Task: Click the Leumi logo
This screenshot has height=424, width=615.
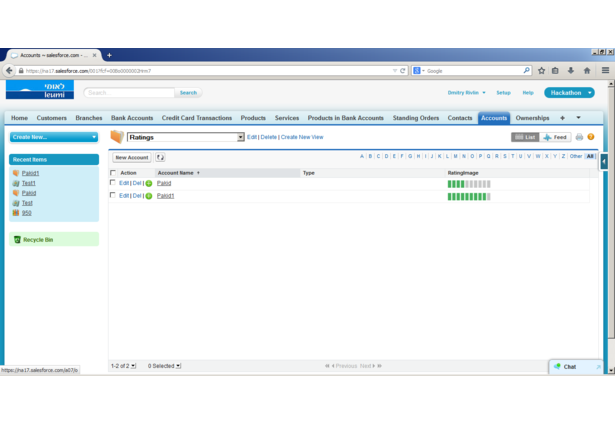Action: [40, 90]
